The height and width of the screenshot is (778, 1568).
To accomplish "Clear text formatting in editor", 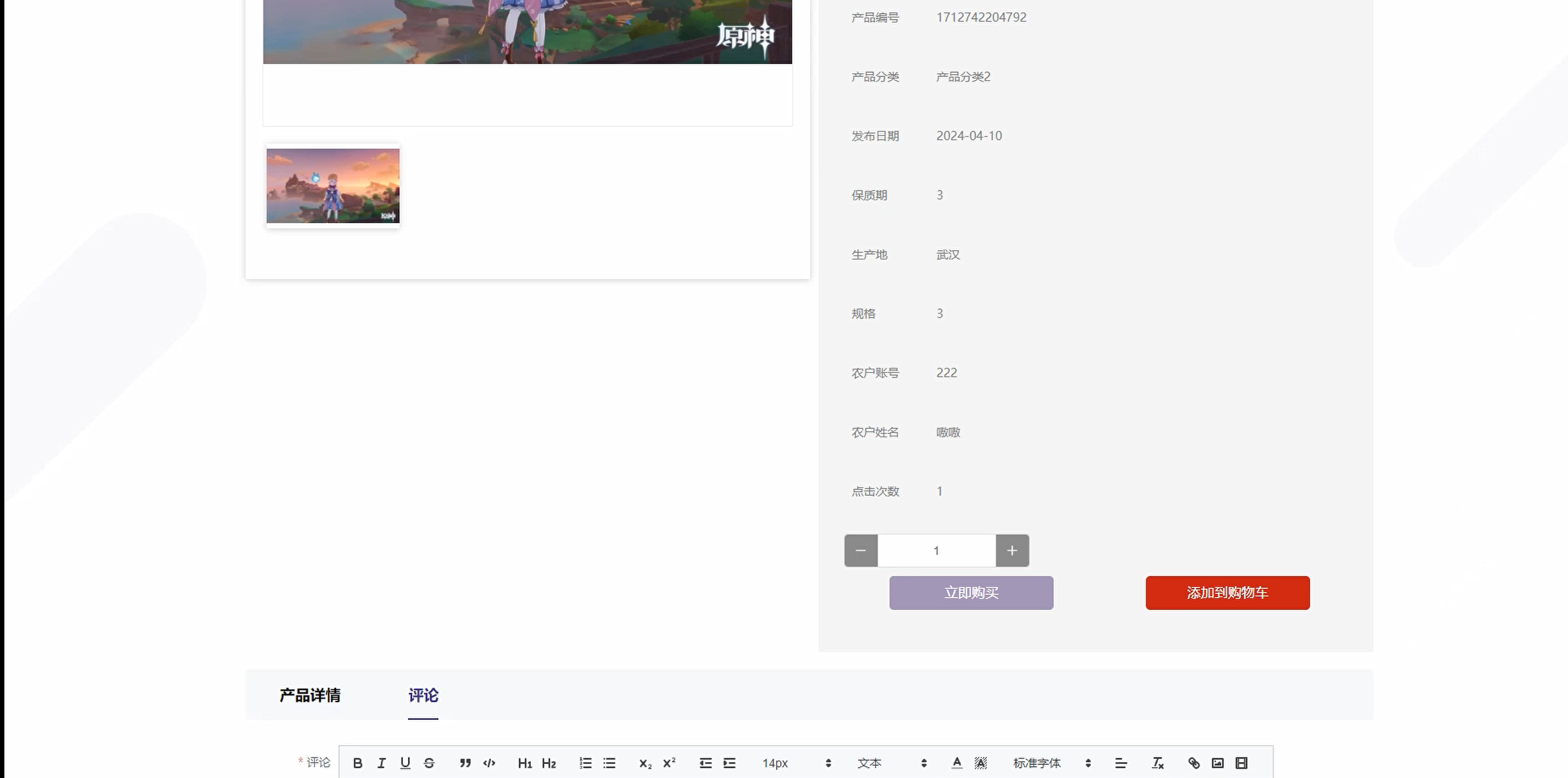I will pos(1158,763).
